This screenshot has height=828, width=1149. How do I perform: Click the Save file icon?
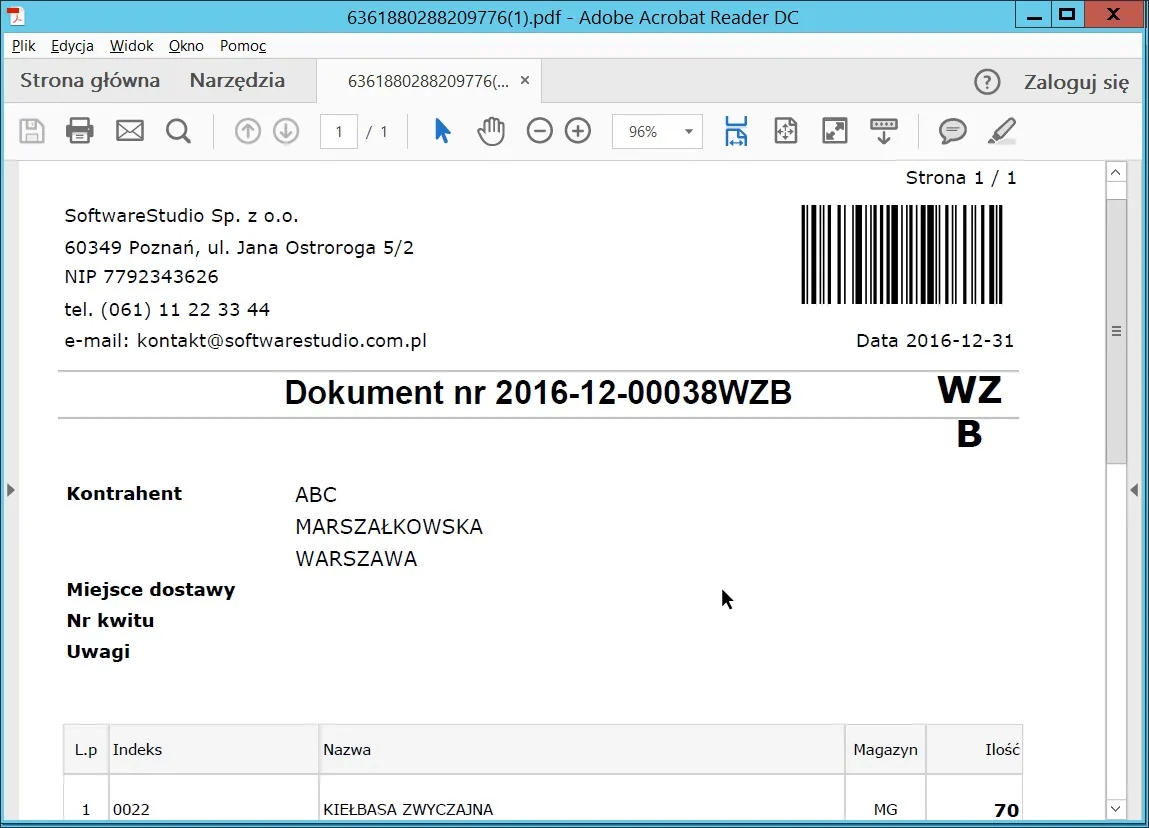32,131
